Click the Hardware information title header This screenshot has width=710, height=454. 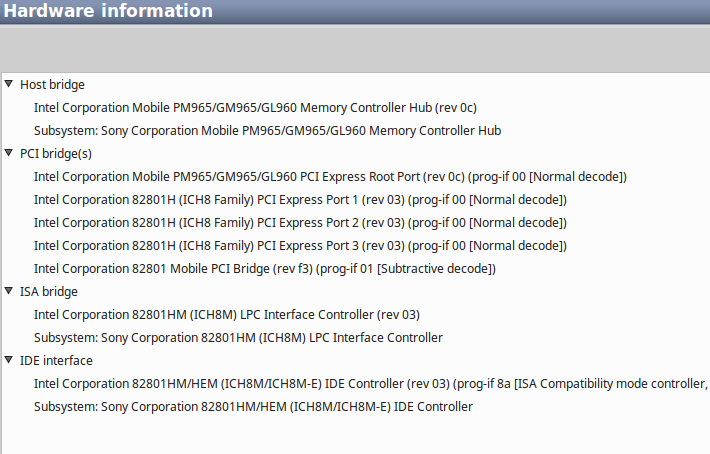coord(108,11)
